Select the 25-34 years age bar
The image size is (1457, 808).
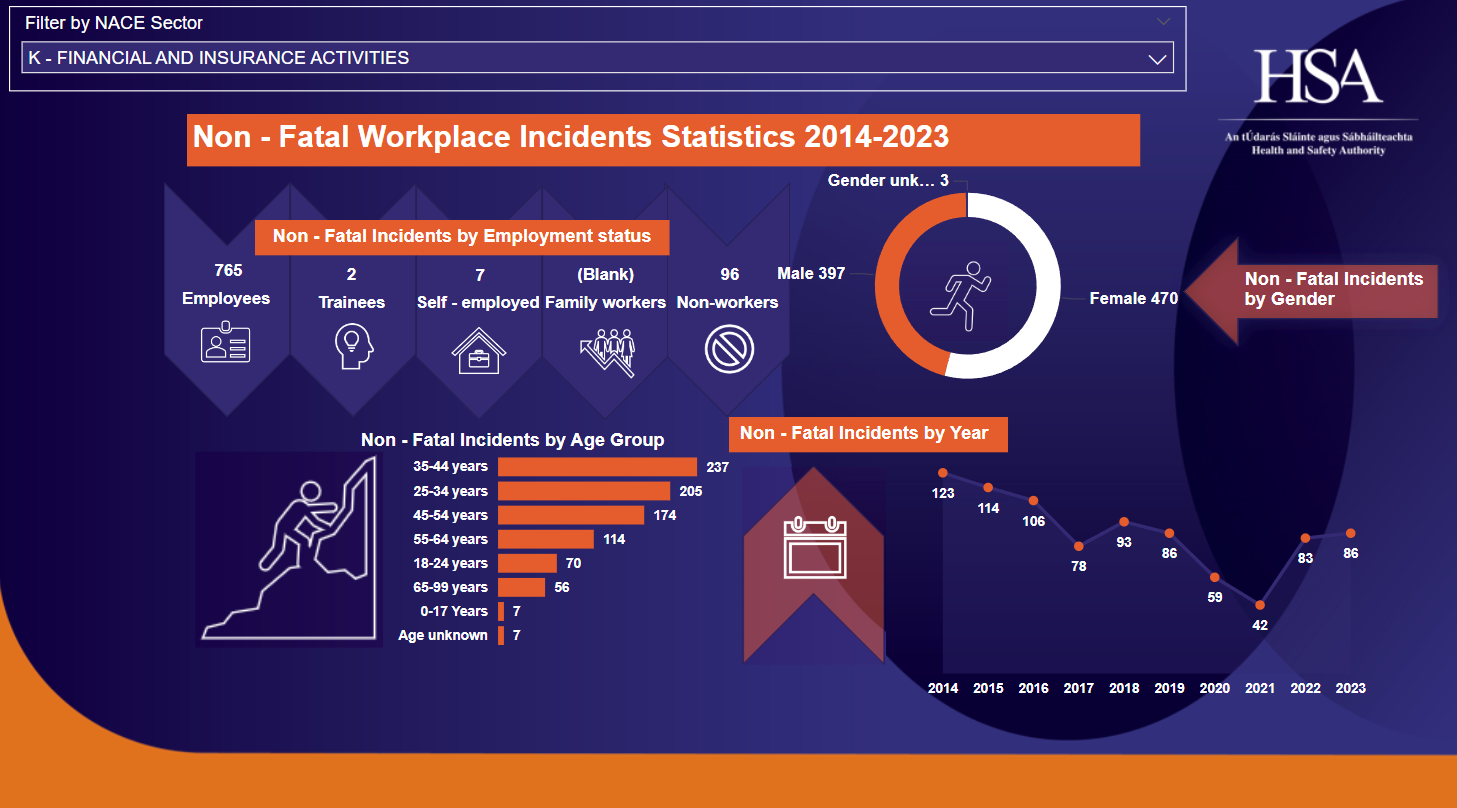[x=583, y=491]
